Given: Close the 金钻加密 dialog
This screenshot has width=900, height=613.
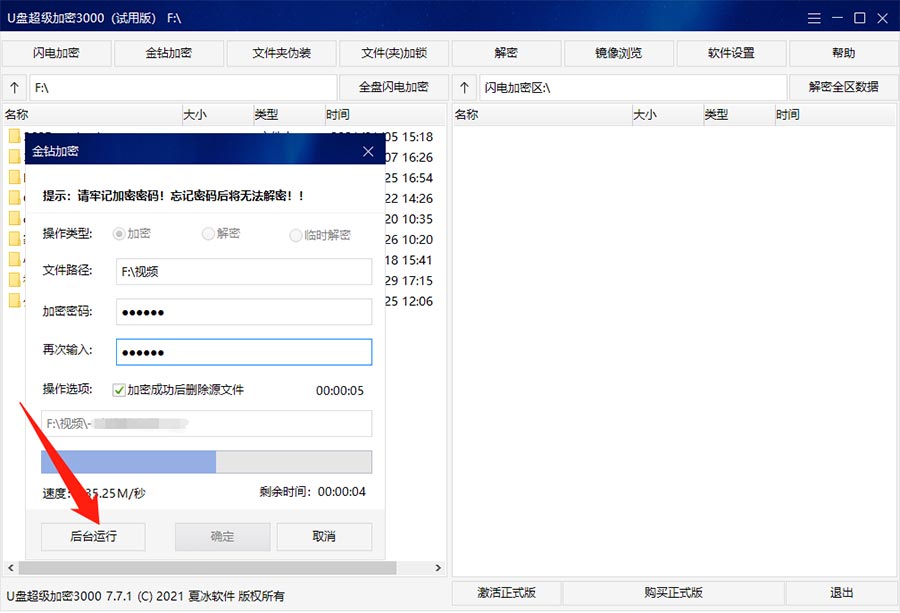Looking at the screenshot, I should click(x=368, y=152).
